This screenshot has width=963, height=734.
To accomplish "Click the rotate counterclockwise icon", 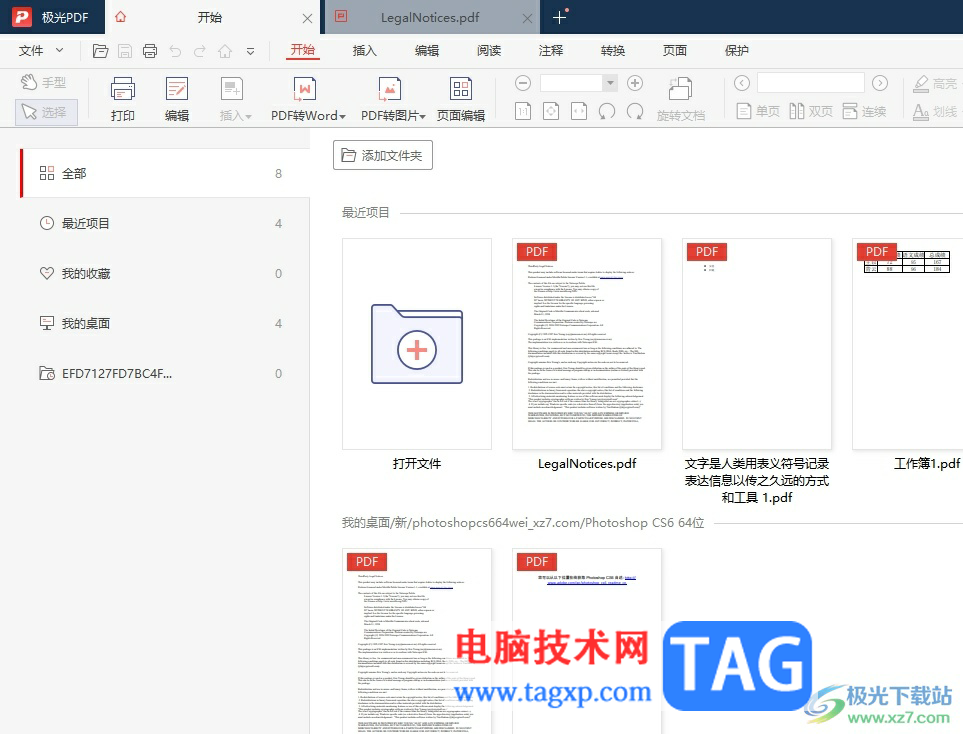I will [607, 111].
